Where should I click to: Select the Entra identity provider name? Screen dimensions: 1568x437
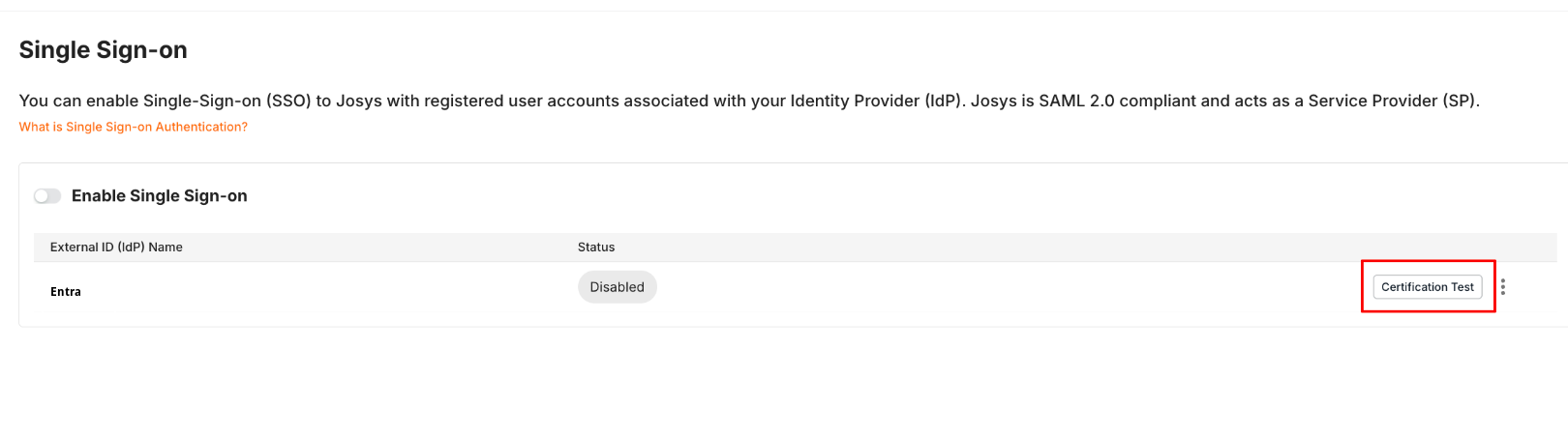[66, 292]
